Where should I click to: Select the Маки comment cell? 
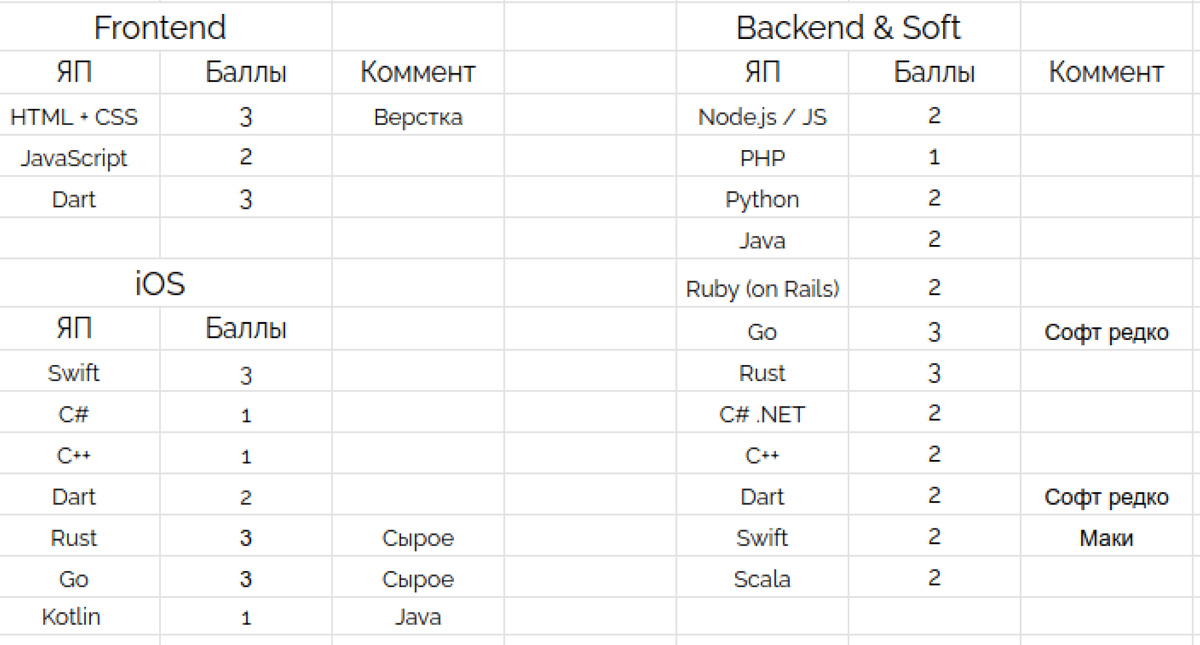coord(1107,538)
